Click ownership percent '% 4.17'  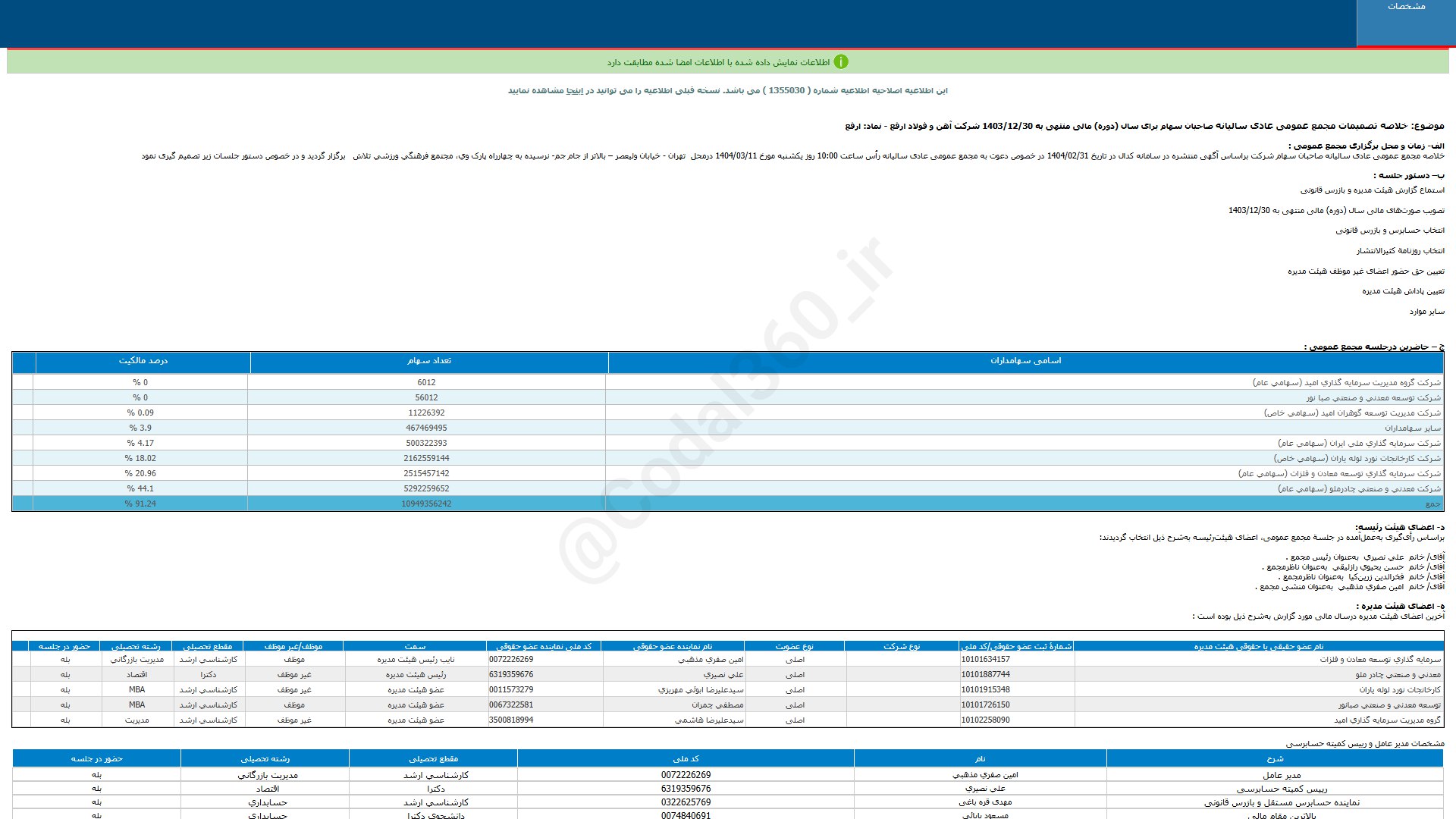coord(140,444)
